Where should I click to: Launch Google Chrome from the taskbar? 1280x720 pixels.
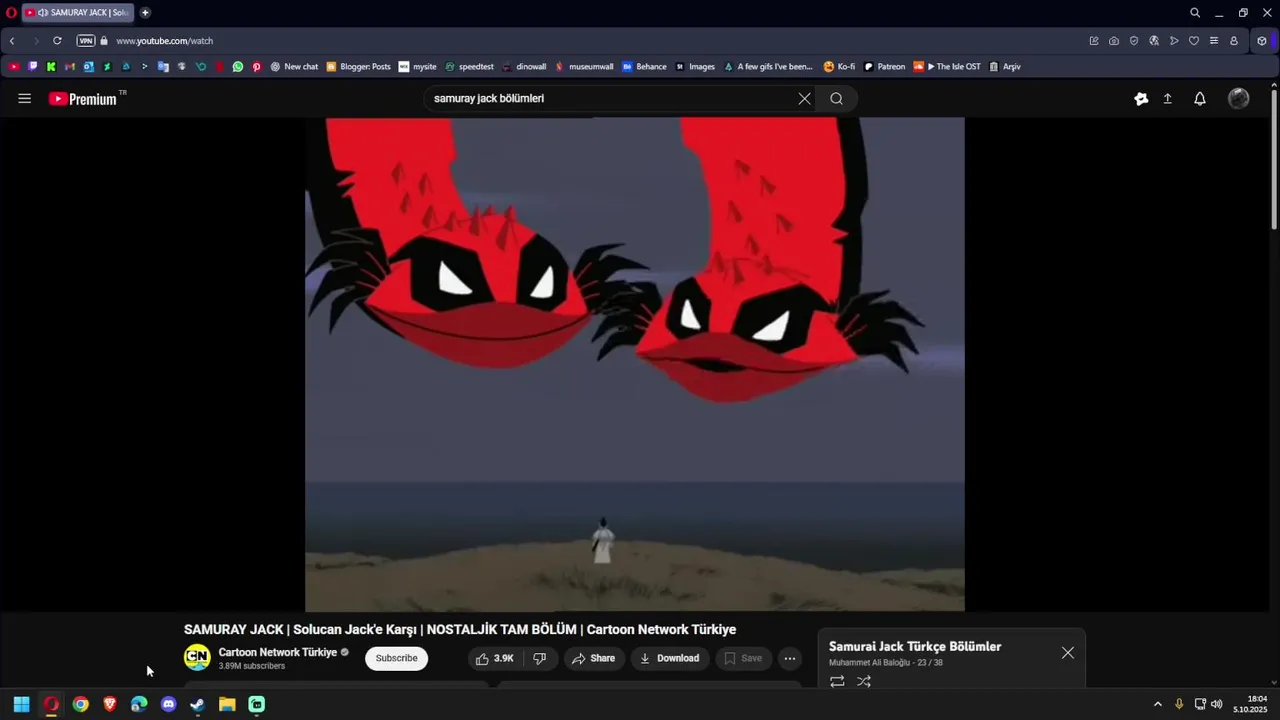coord(80,704)
